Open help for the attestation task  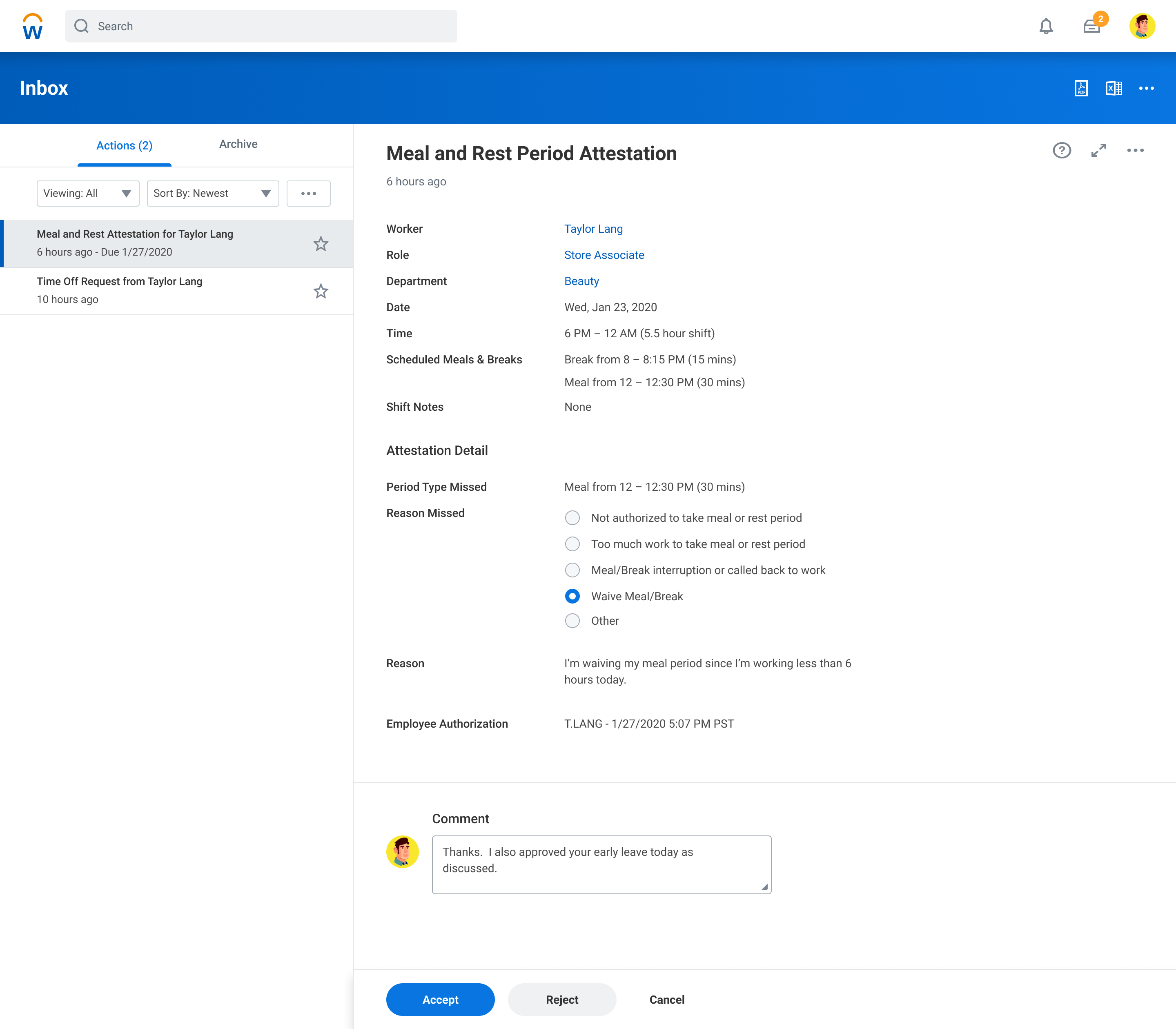pyautogui.click(x=1062, y=150)
